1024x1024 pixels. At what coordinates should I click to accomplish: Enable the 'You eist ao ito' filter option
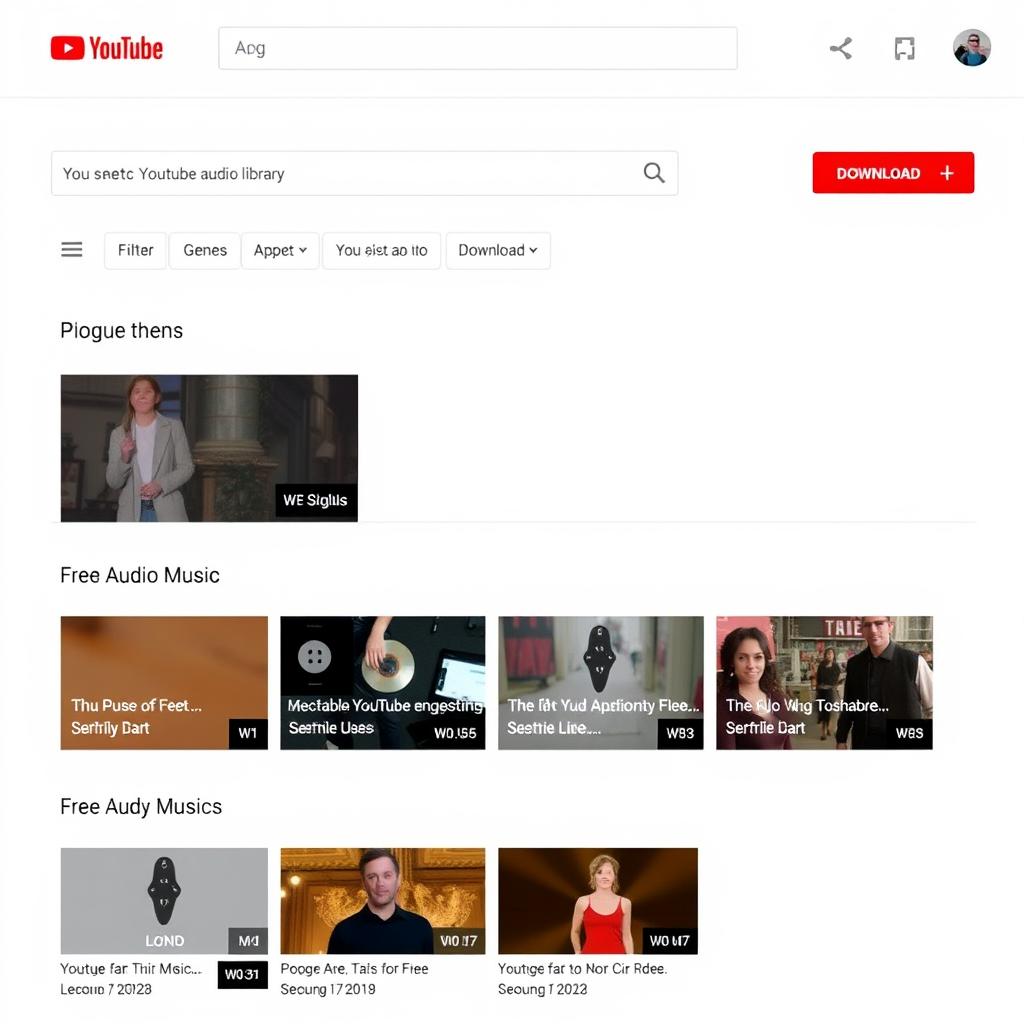point(381,250)
